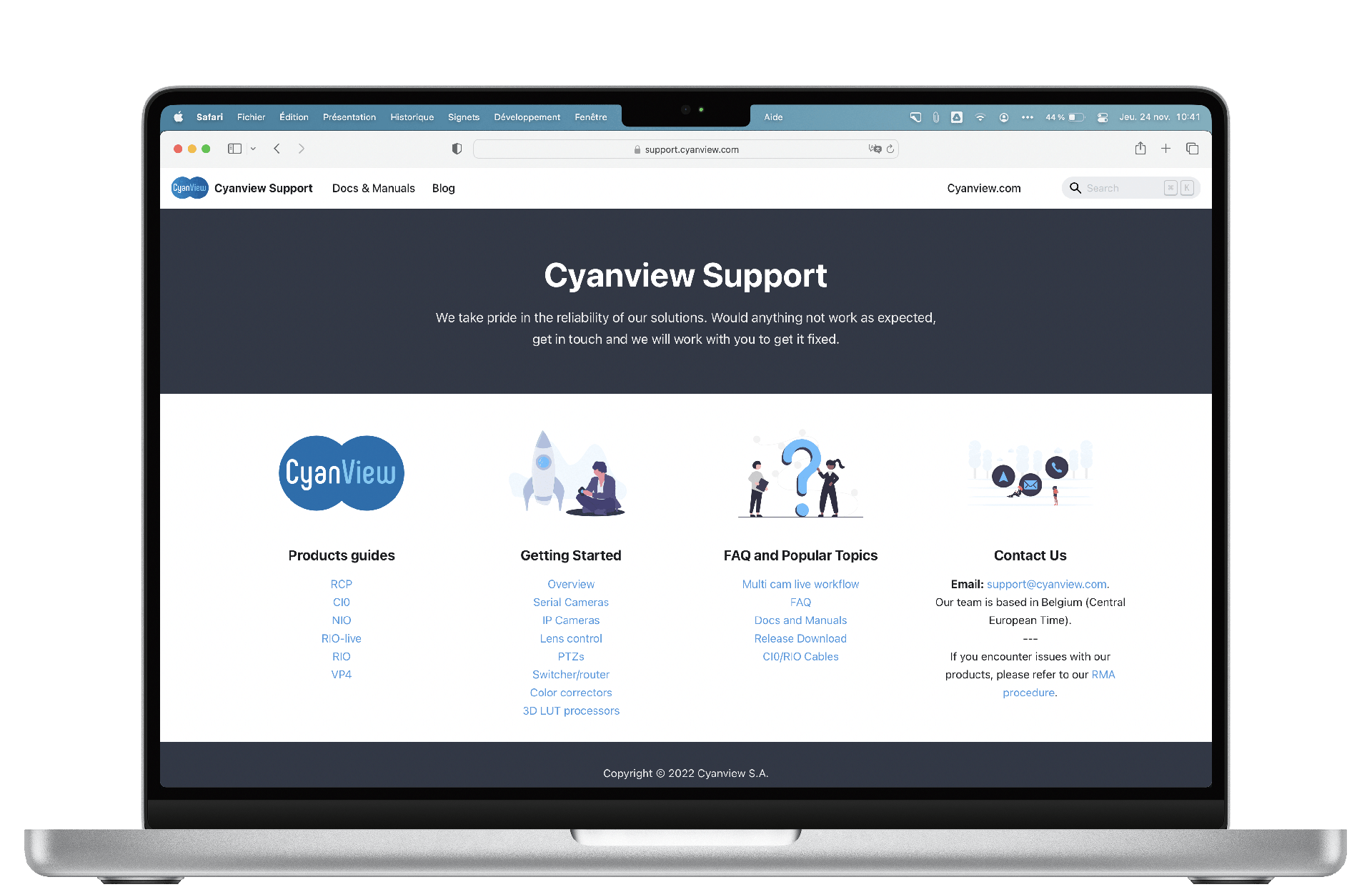Show all tabs via the tabs overview icon
The width and height of the screenshot is (1372, 892).
[x=1192, y=149]
